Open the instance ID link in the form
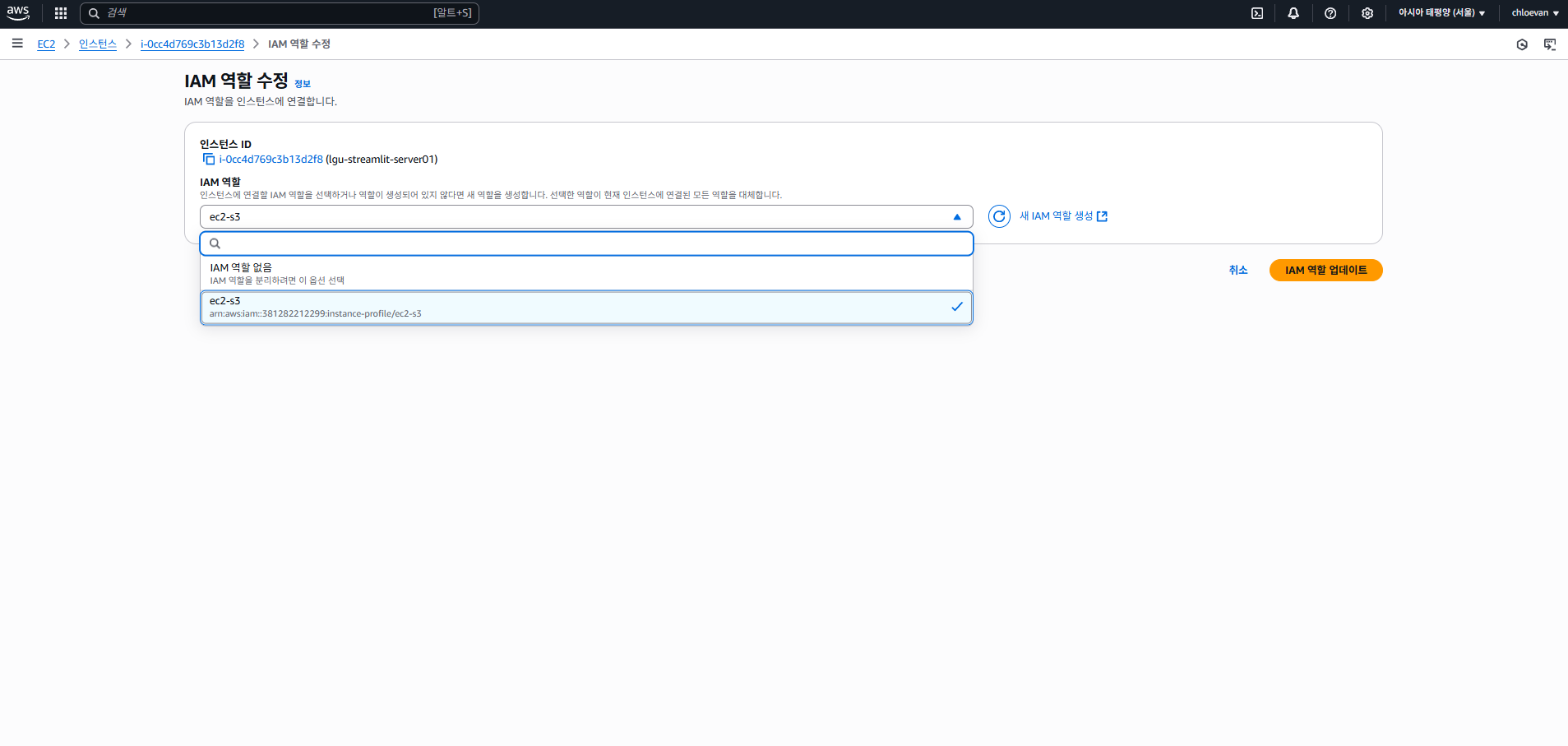Viewport: 1568px width, 746px height. tap(271, 160)
